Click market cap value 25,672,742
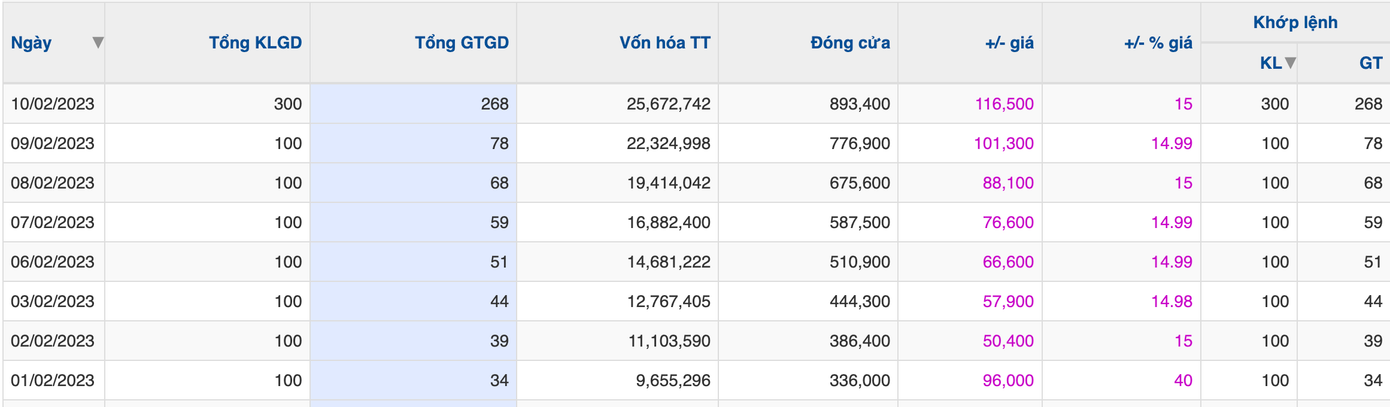This screenshot has height=407, width=1390. (665, 104)
